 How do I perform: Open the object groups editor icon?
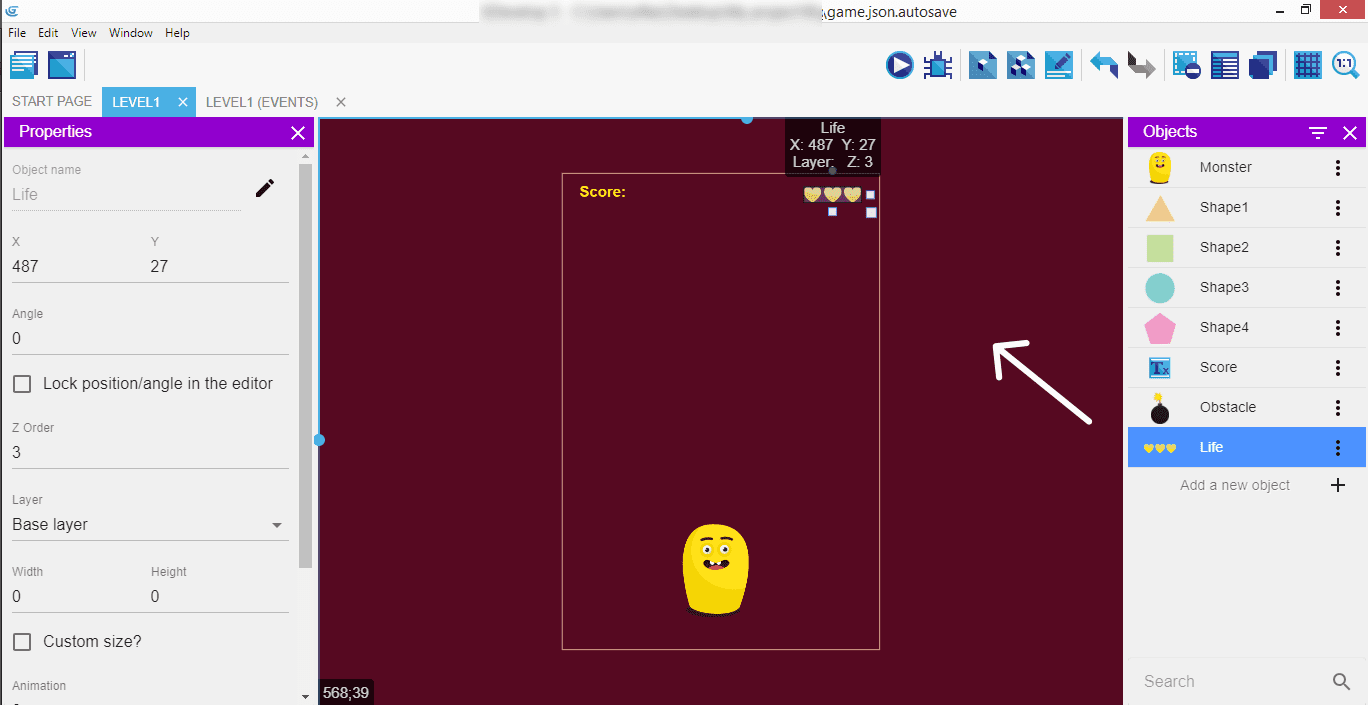point(1020,66)
